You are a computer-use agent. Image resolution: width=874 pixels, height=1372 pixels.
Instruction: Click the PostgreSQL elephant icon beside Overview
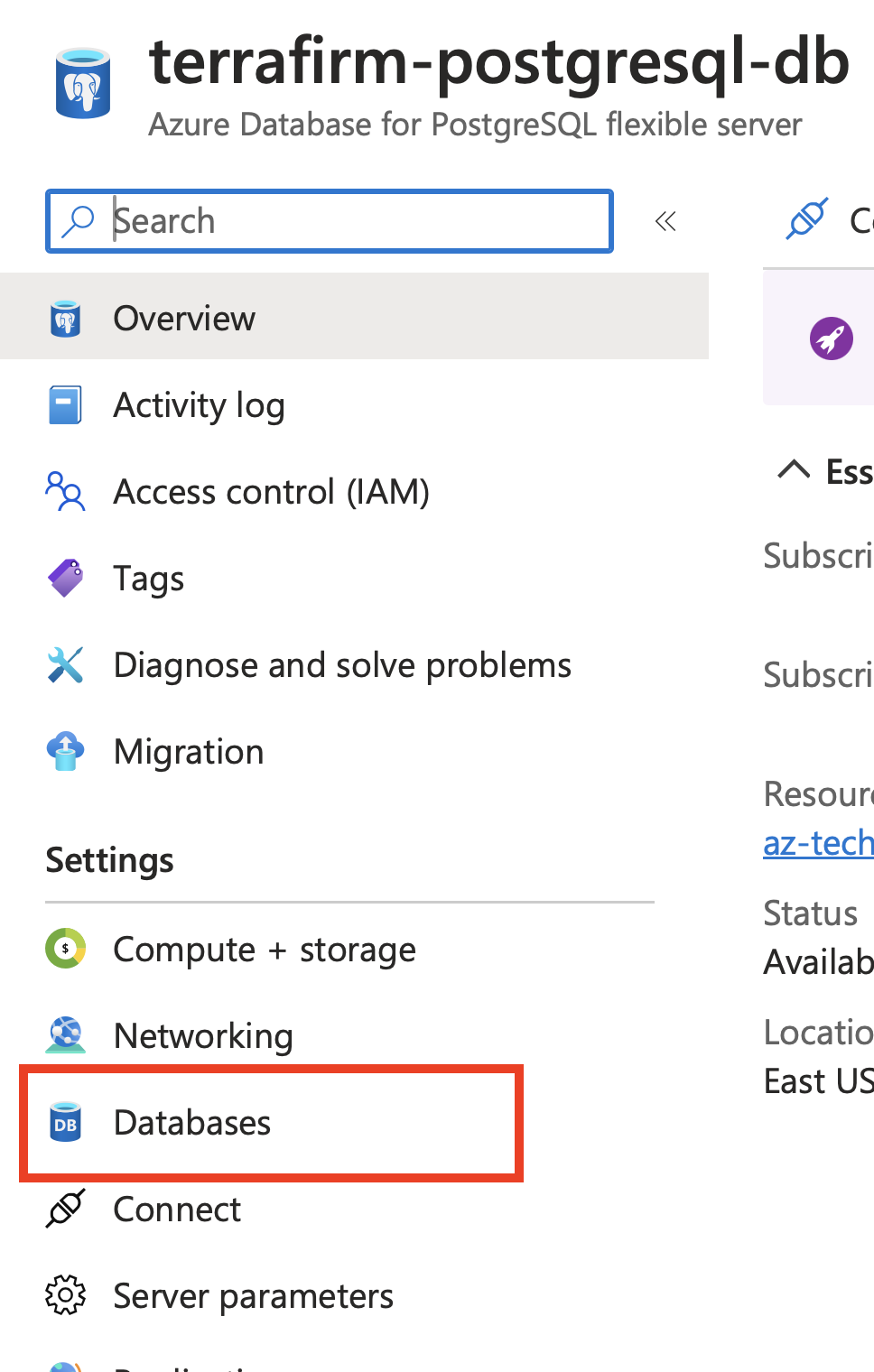click(65, 319)
